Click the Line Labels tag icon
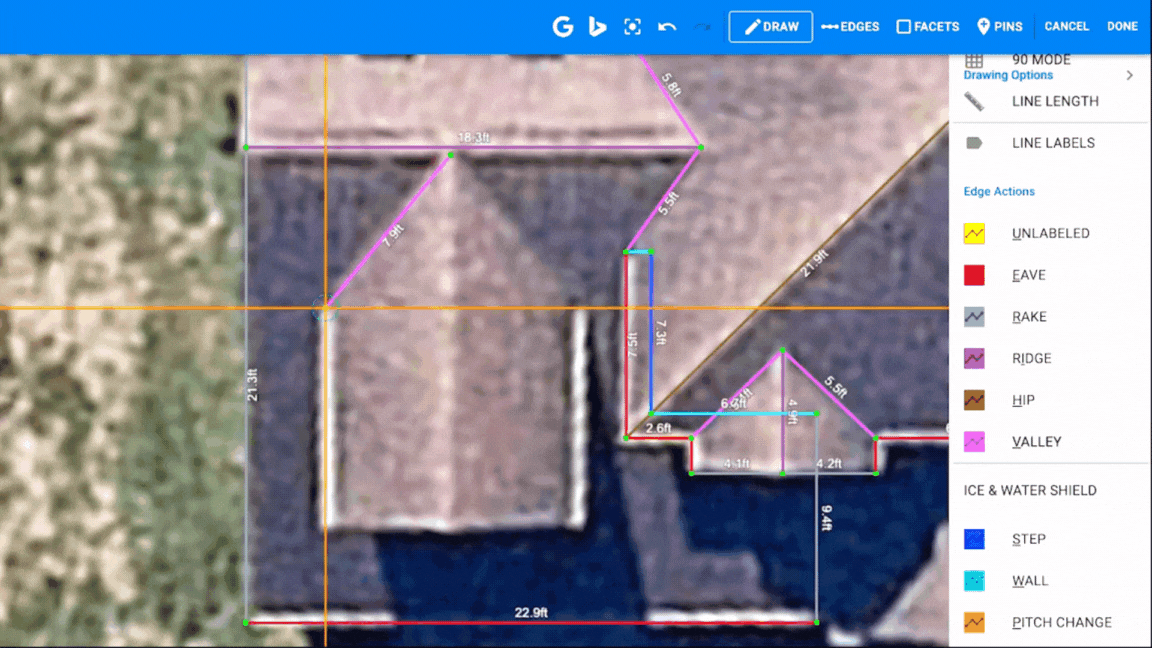 click(974, 143)
